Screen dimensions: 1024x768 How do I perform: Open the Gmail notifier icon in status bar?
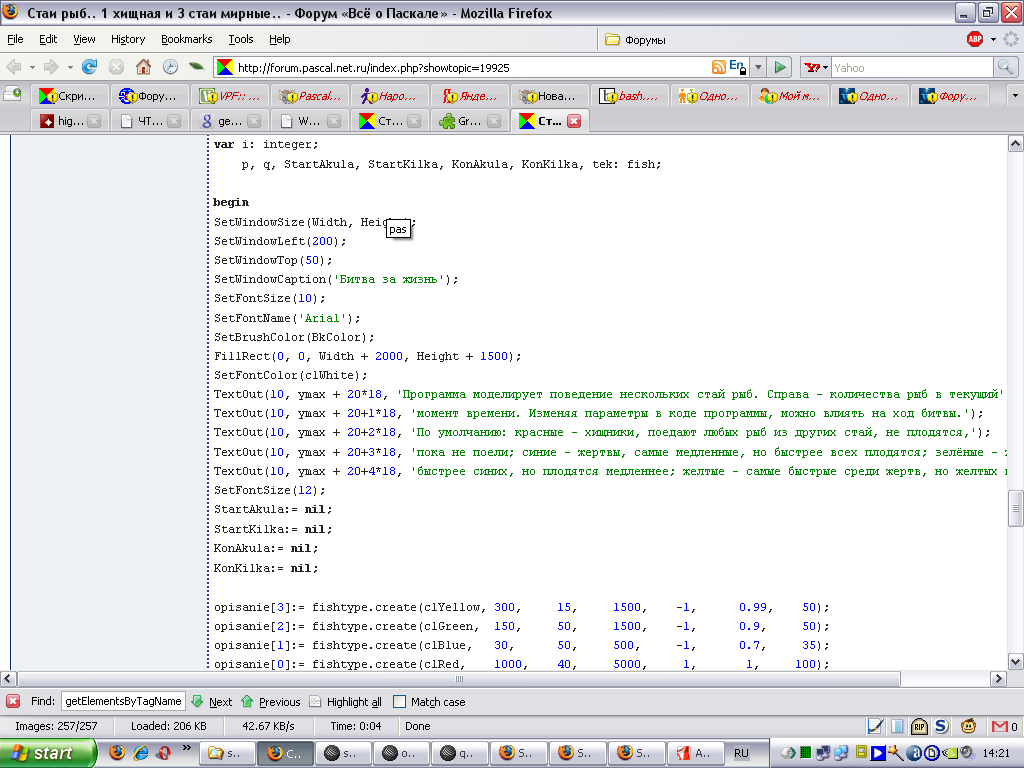coord(997,726)
